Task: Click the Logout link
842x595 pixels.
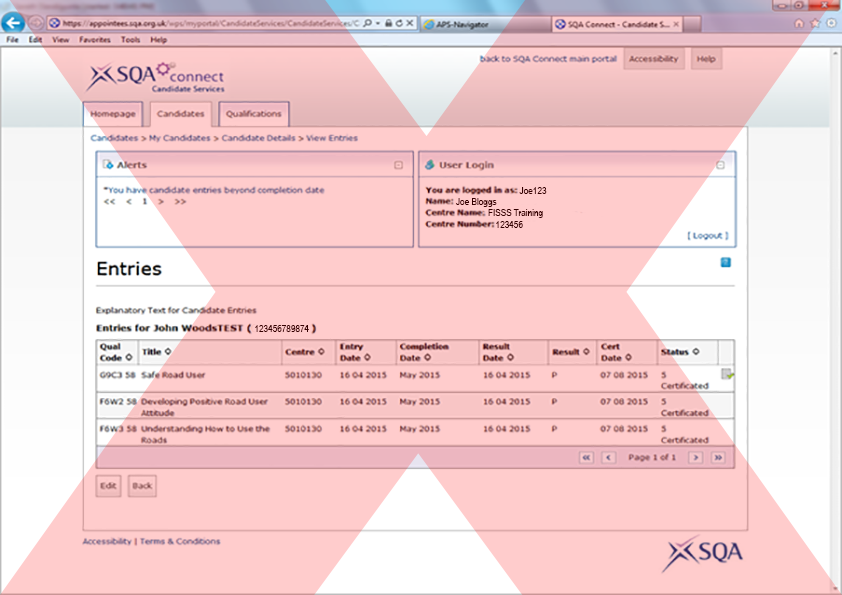Action: coord(708,235)
